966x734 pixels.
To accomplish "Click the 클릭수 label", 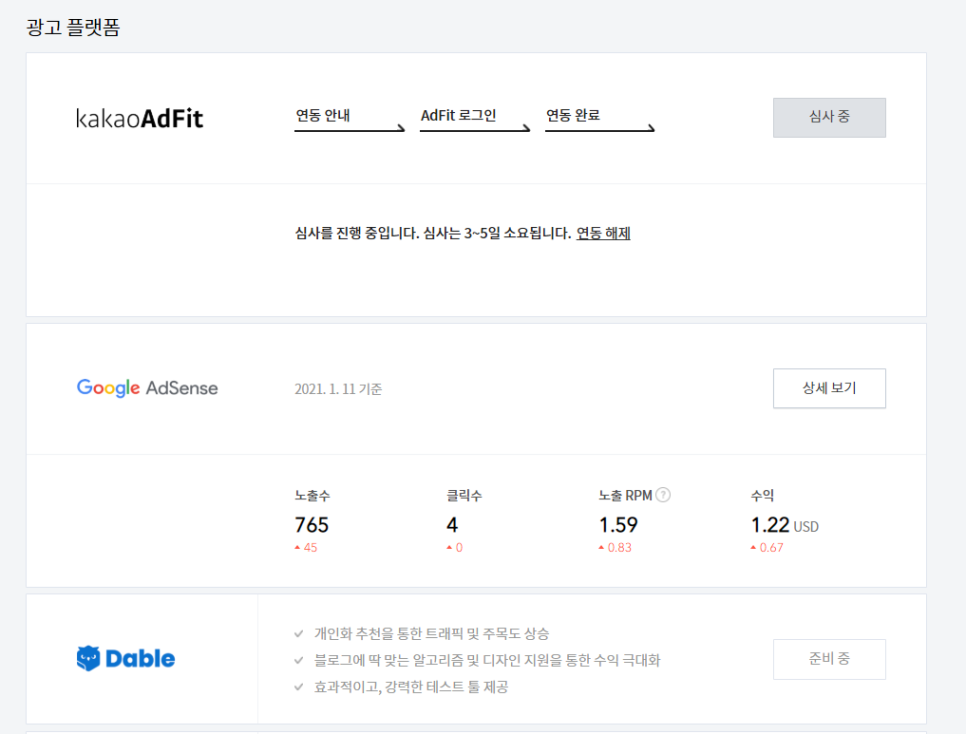I will [x=464, y=495].
